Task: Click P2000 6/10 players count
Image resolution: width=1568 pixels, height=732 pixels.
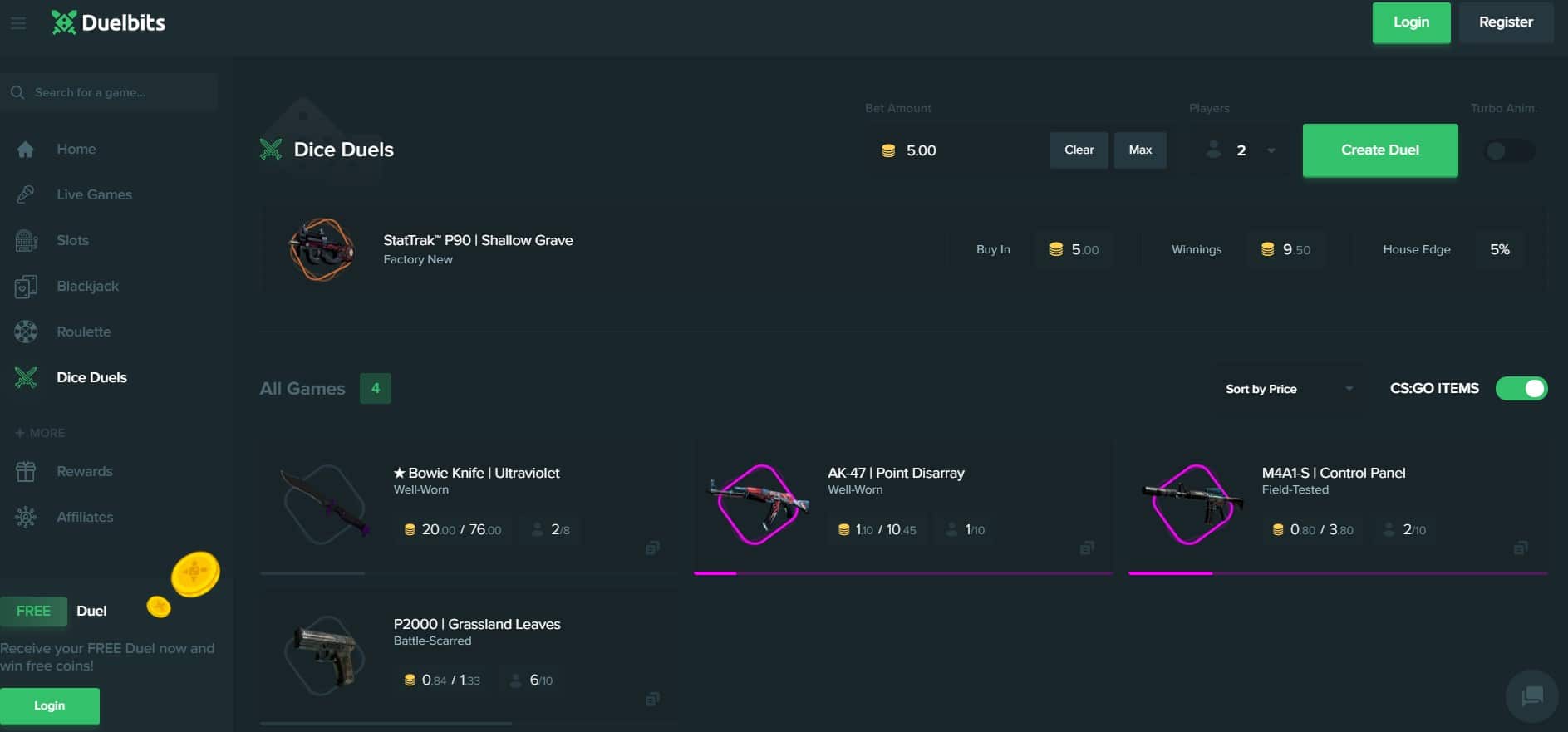Action: click(531, 680)
